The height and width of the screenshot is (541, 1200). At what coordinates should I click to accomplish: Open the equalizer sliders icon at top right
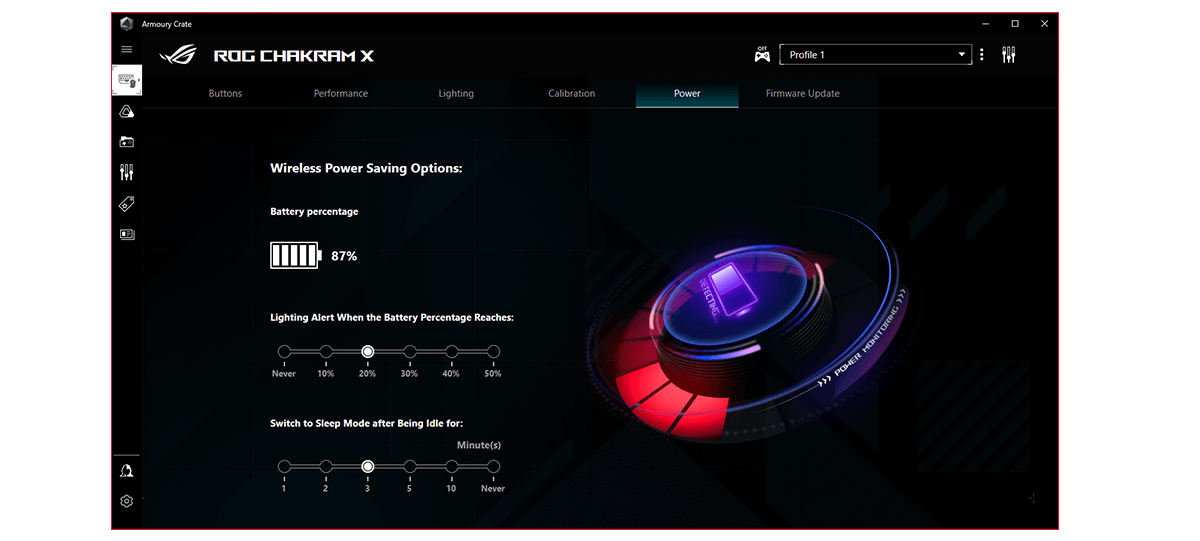point(1008,55)
